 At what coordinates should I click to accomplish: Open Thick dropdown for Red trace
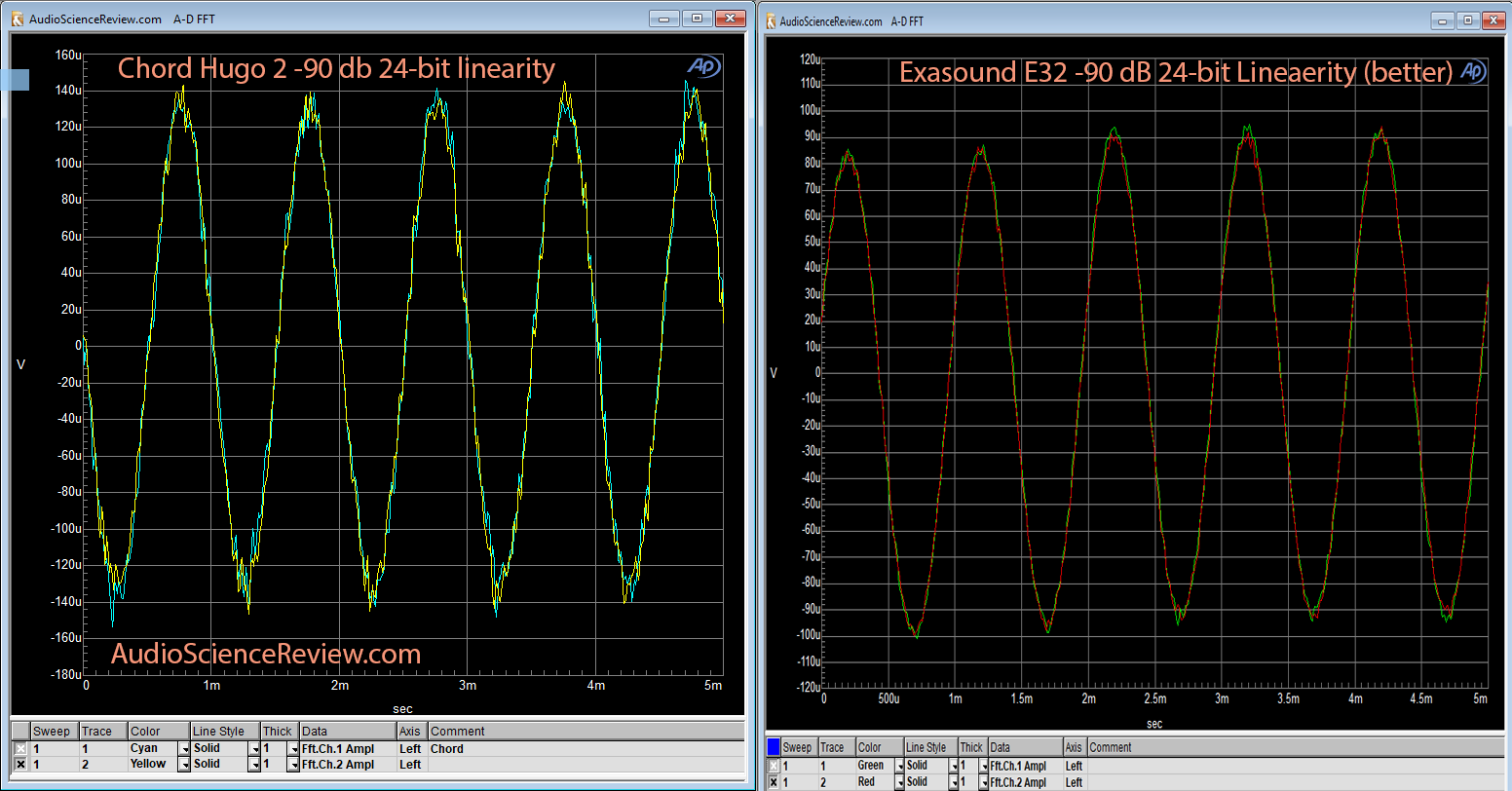[x=983, y=782]
